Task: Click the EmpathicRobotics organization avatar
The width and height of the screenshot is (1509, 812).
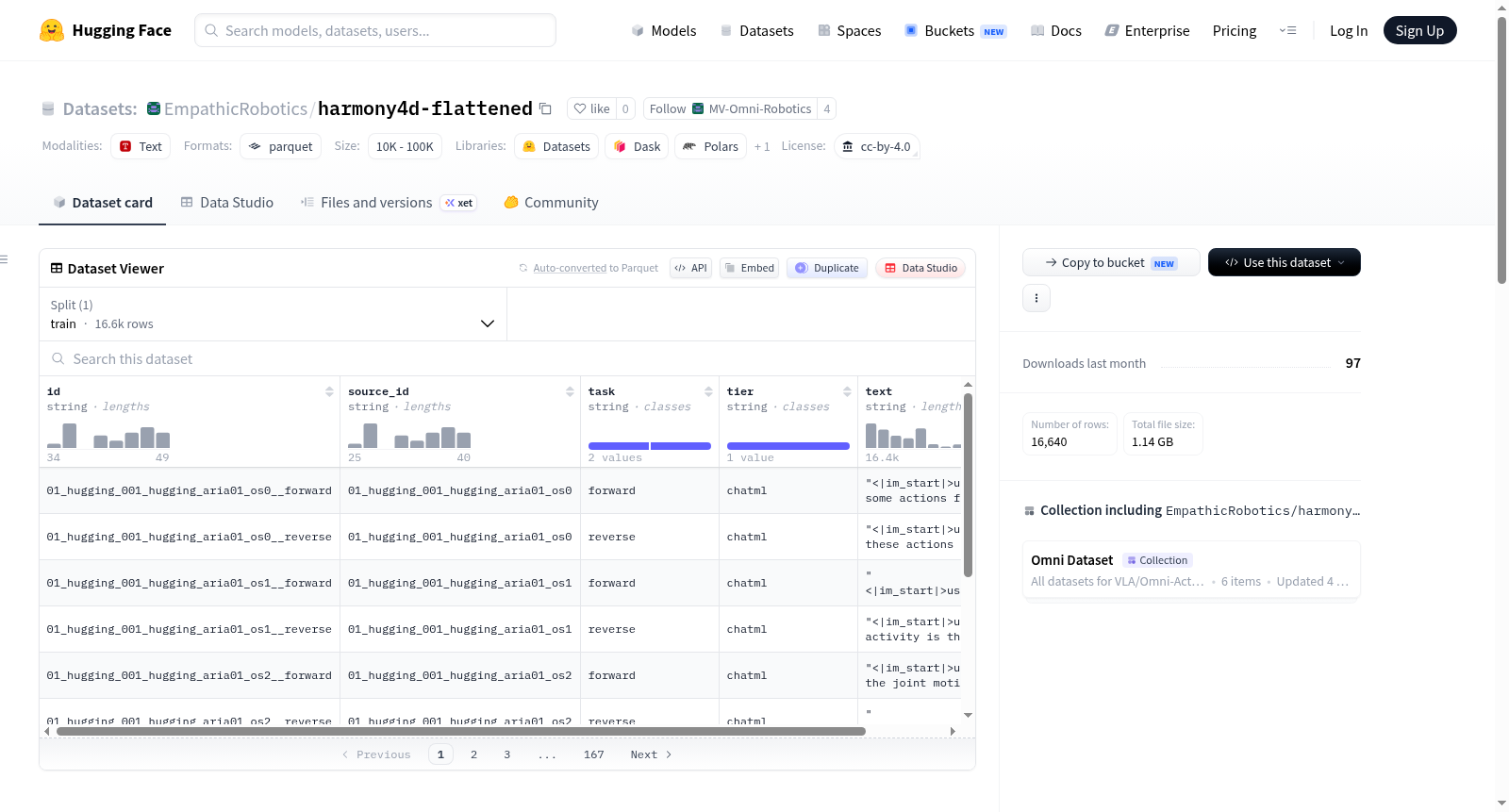Action: coord(154,108)
